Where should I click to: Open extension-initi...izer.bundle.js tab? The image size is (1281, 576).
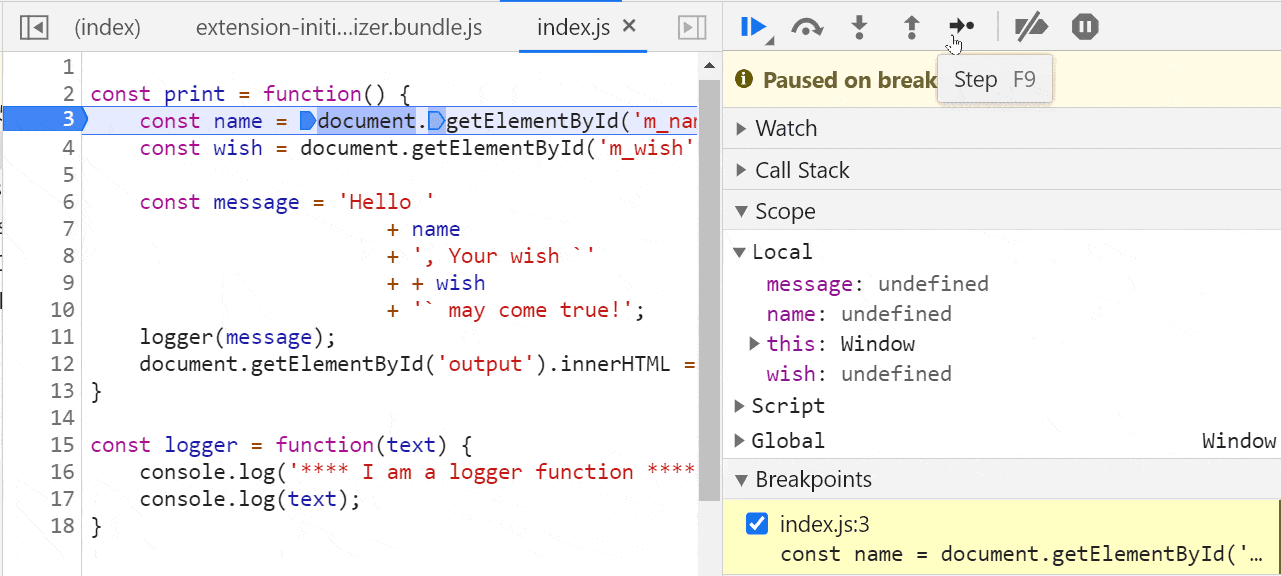pyautogui.click(x=339, y=27)
